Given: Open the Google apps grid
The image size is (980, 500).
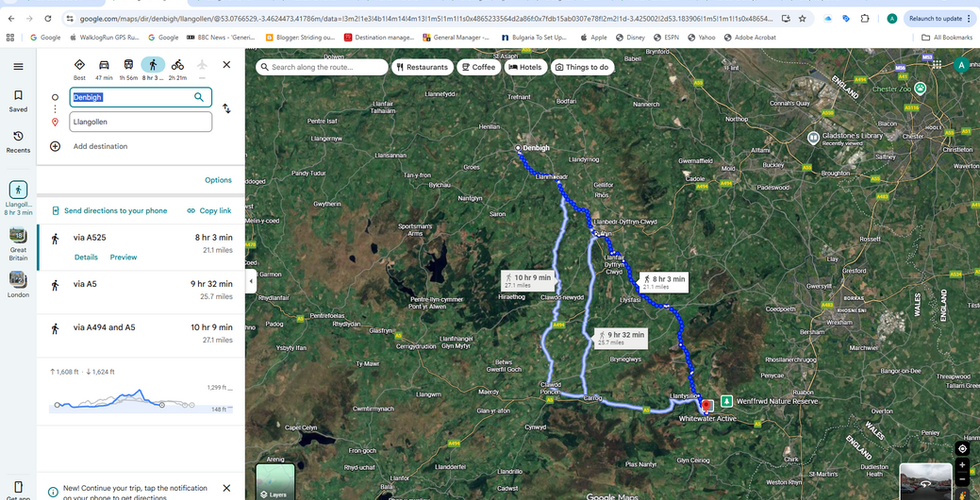Looking at the screenshot, I should click(936, 64).
